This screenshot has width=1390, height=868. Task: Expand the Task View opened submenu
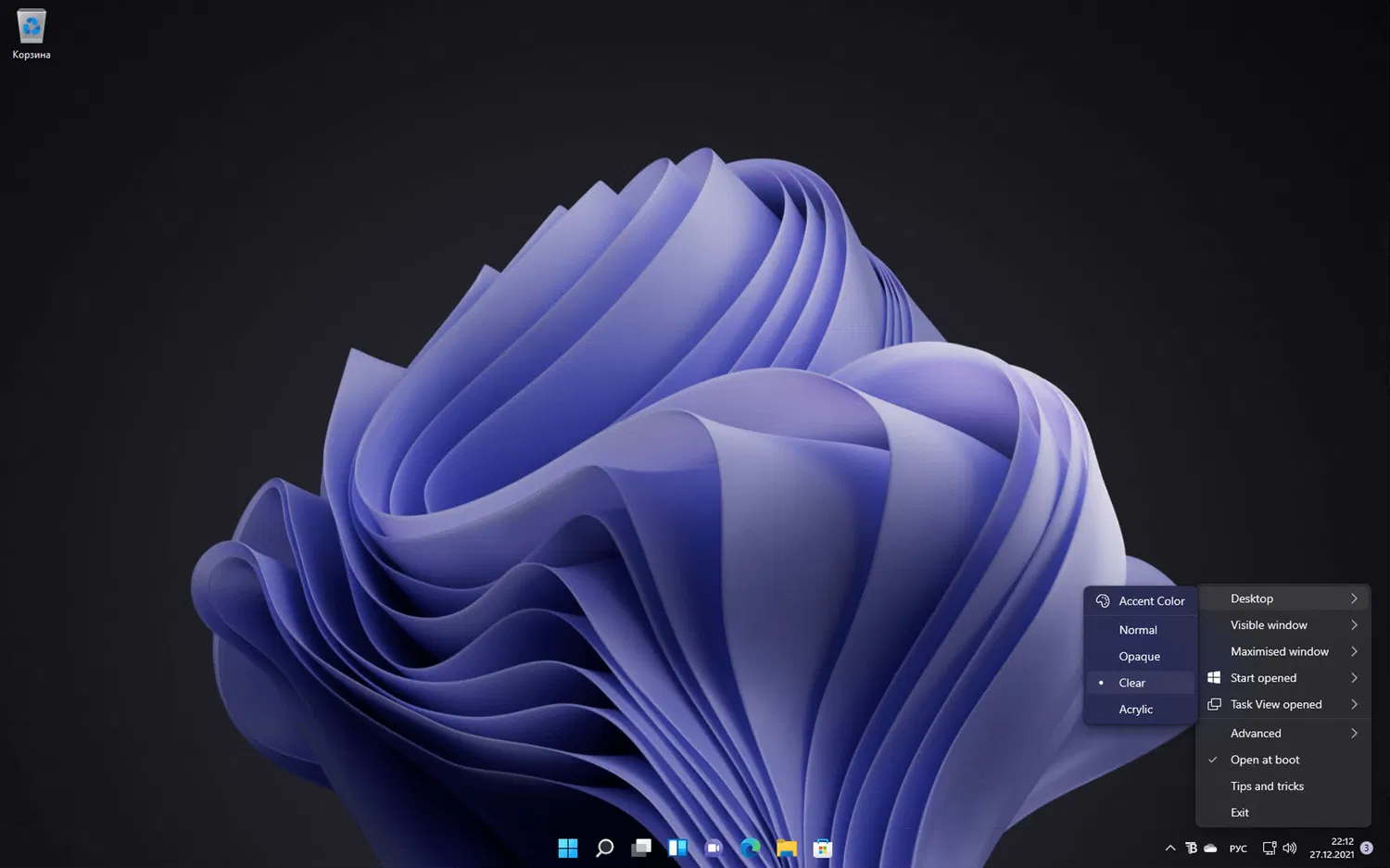tap(1283, 704)
